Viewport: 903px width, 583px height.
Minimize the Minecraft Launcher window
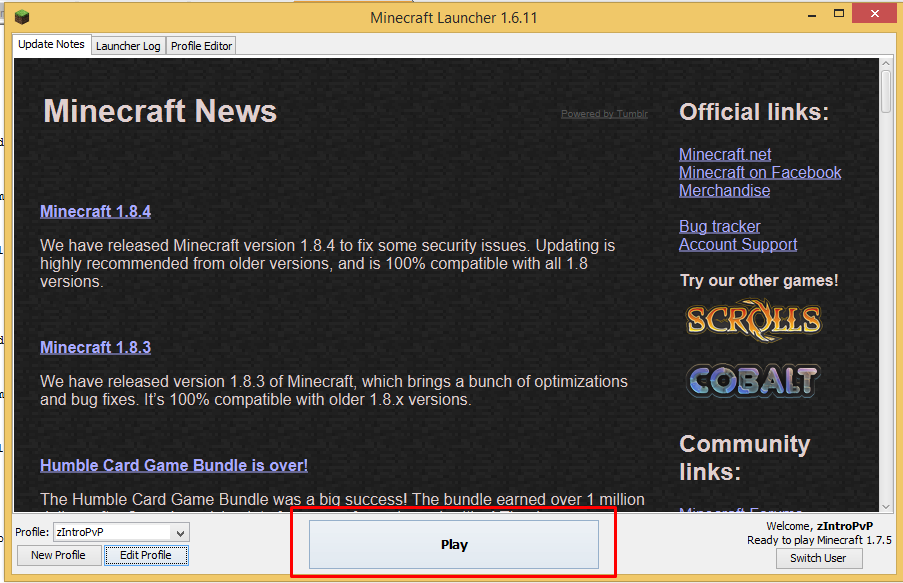[x=812, y=16]
